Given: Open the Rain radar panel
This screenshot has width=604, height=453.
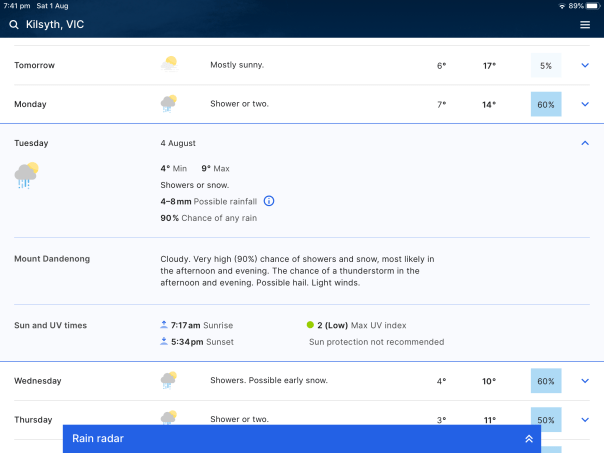Looking at the screenshot, I should pos(98,438).
